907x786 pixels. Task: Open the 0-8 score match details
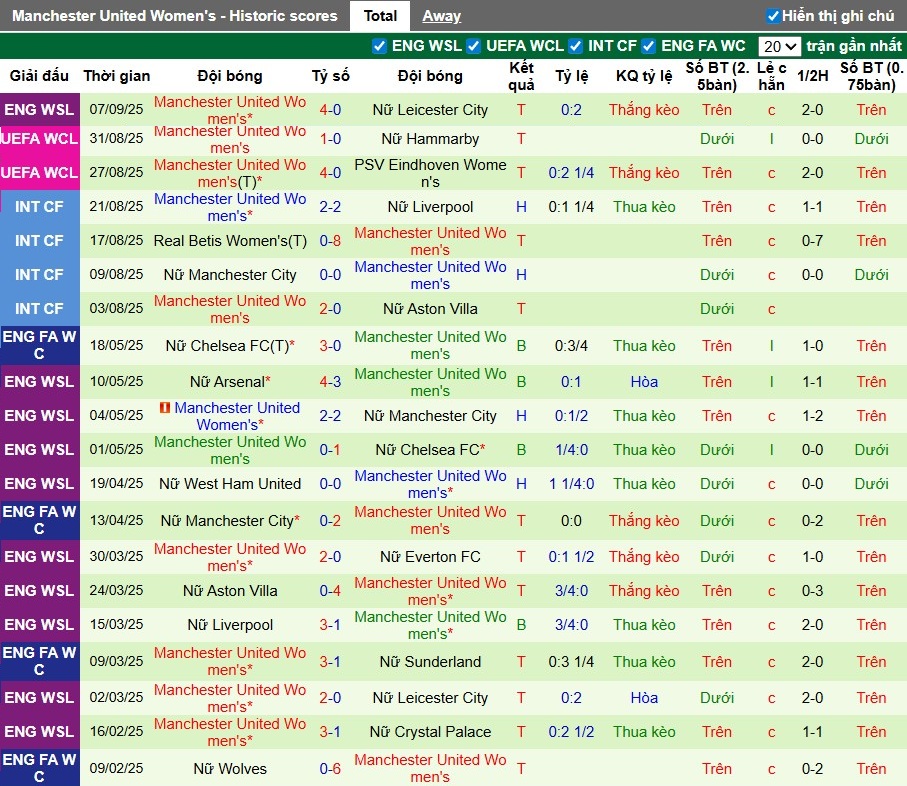pos(330,241)
